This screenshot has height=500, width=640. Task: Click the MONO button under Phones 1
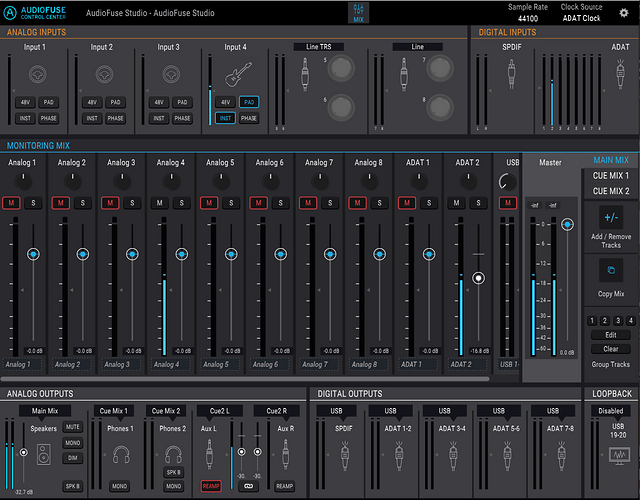click(x=120, y=486)
